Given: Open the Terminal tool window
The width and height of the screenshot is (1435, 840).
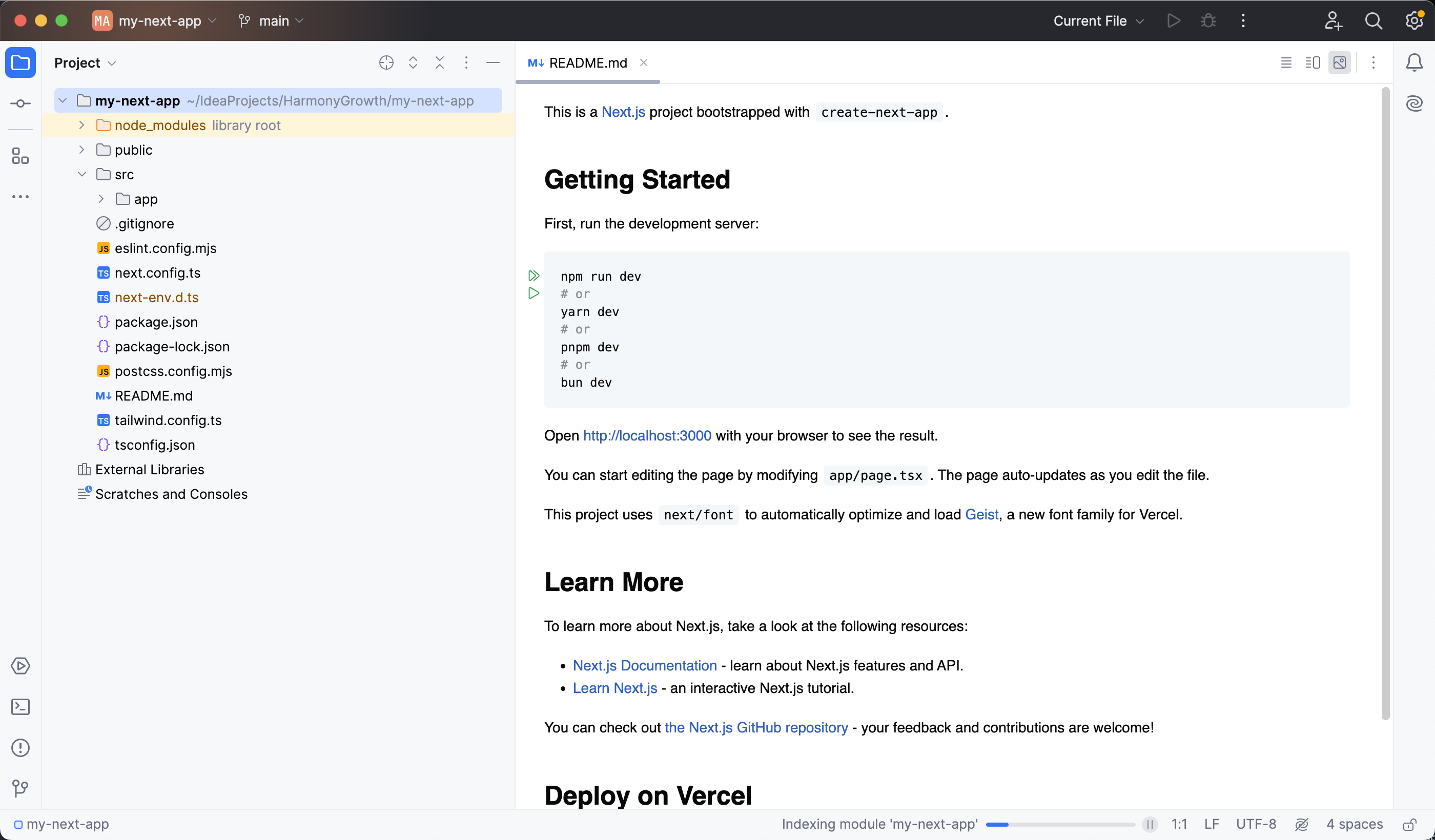Looking at the screenshot, I should 20,706.
